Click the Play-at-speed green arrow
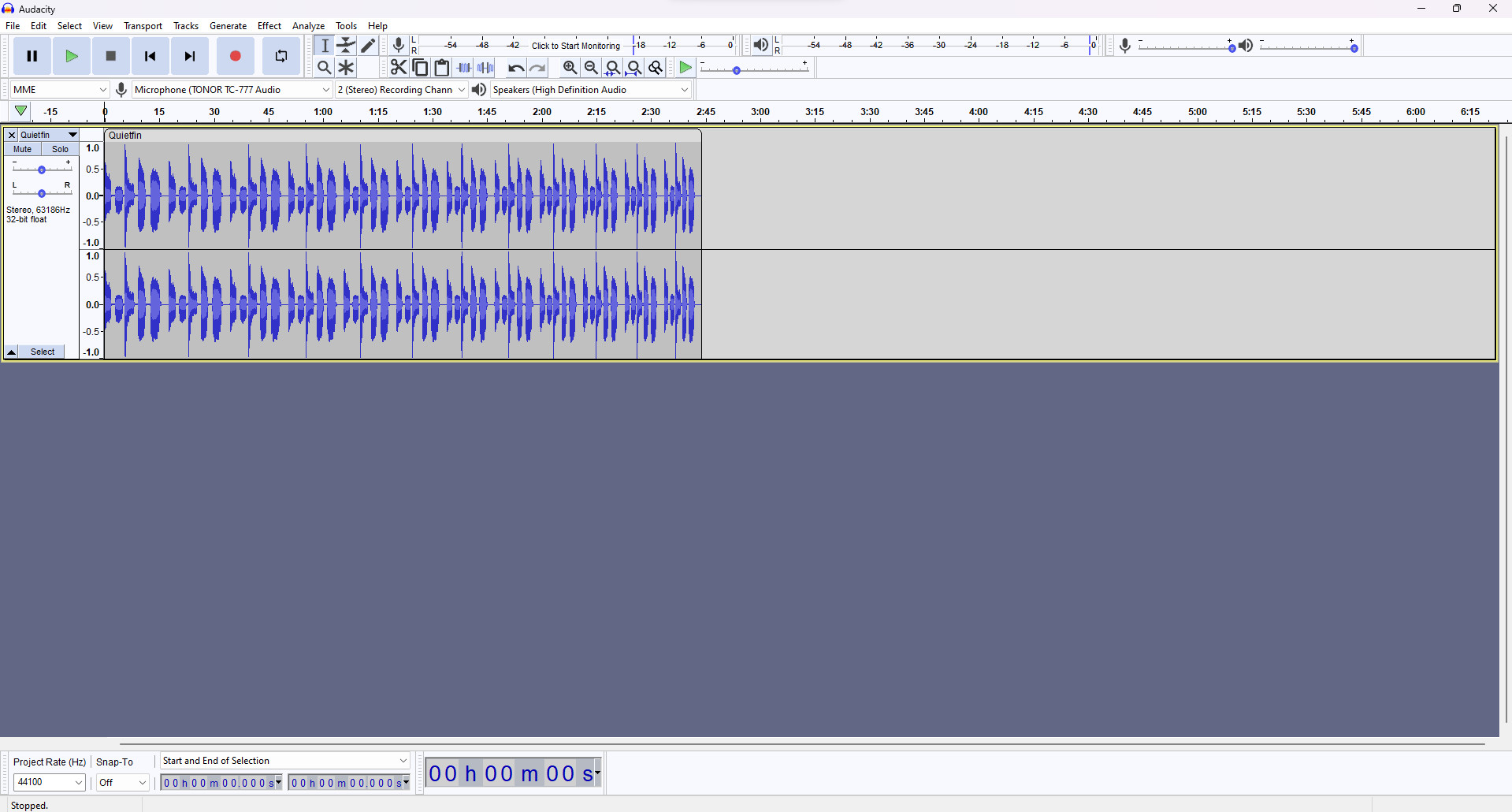Viewport: 1512px width, 812px height. tap(685, 68)
